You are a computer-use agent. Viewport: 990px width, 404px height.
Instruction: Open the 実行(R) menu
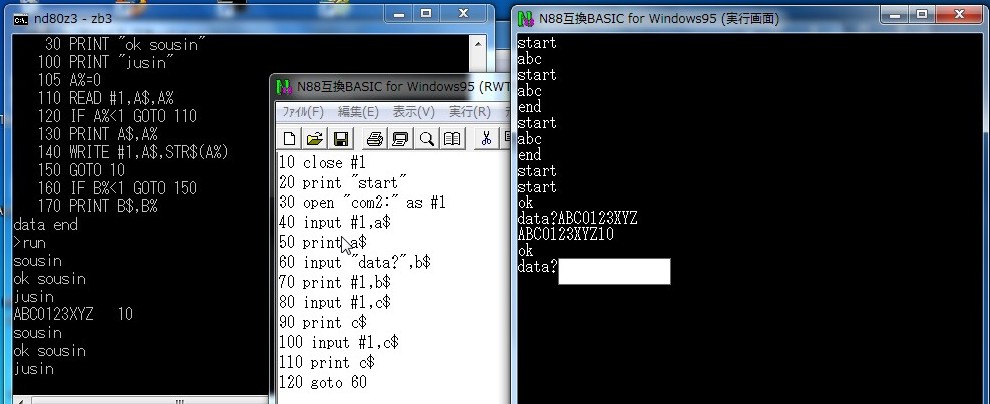click(470, 112)
